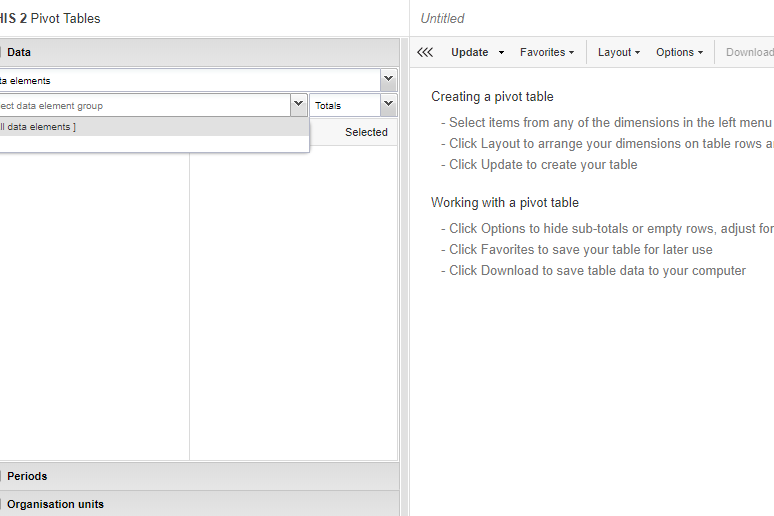Click inside the data elements type field
The image size is (774, 516).
pos(180,80)
